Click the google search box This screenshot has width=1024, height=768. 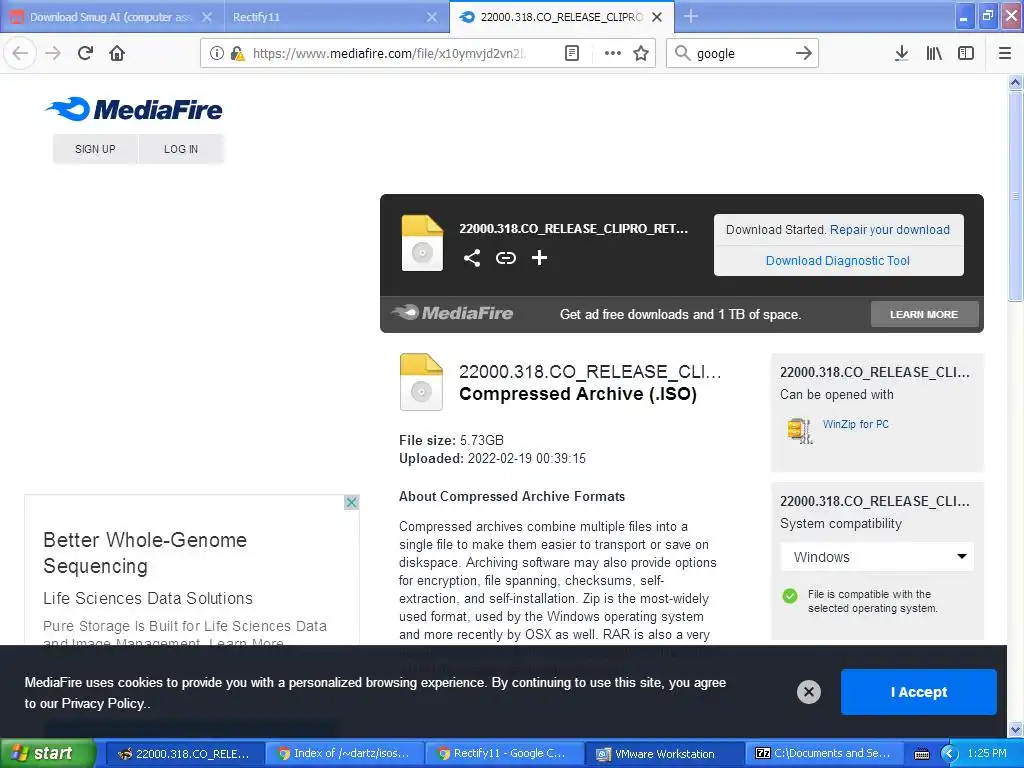point(743,54)
